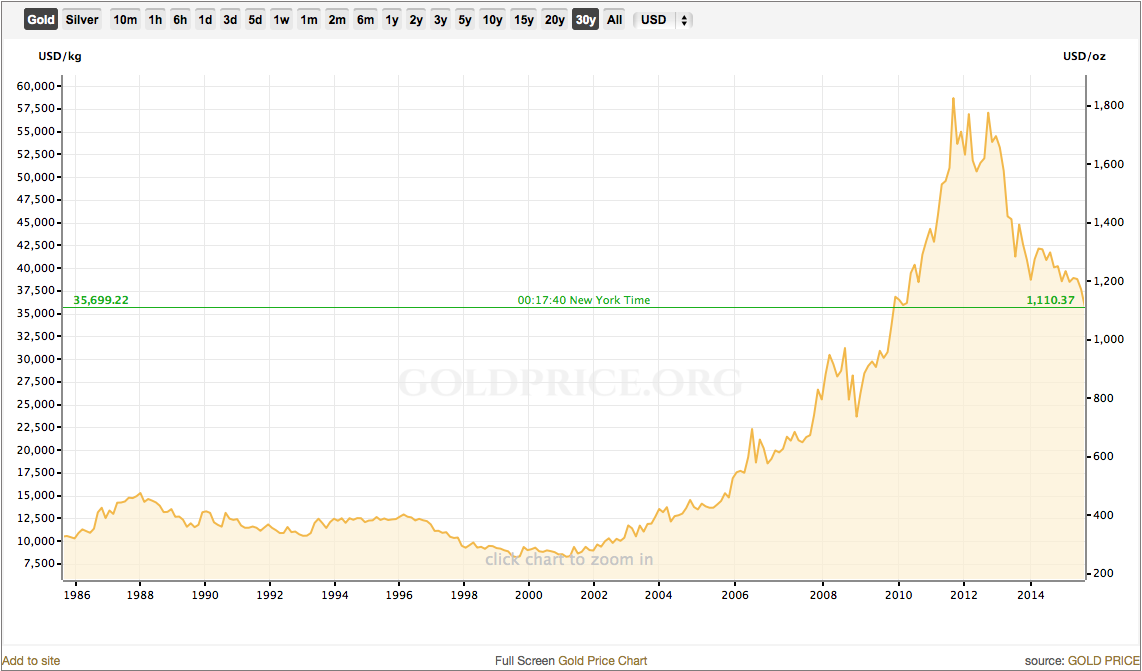Click the 10,000 USD/kg axis value

36,541
